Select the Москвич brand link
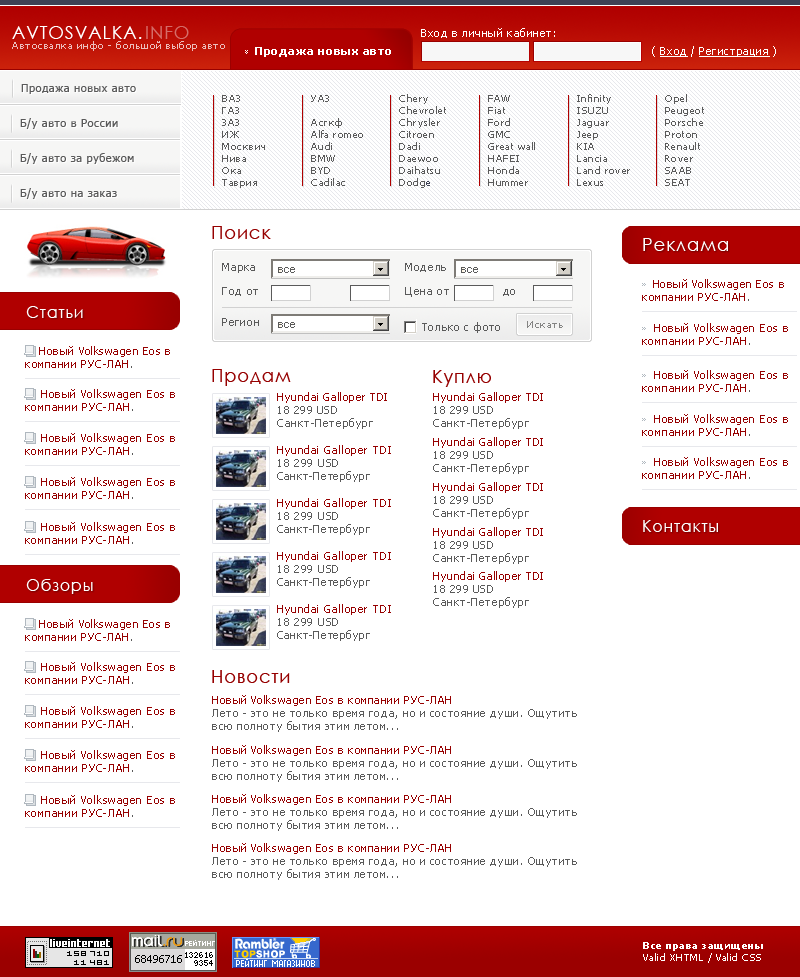This screenshot has width=800, height=977. [x=243, y=146]
